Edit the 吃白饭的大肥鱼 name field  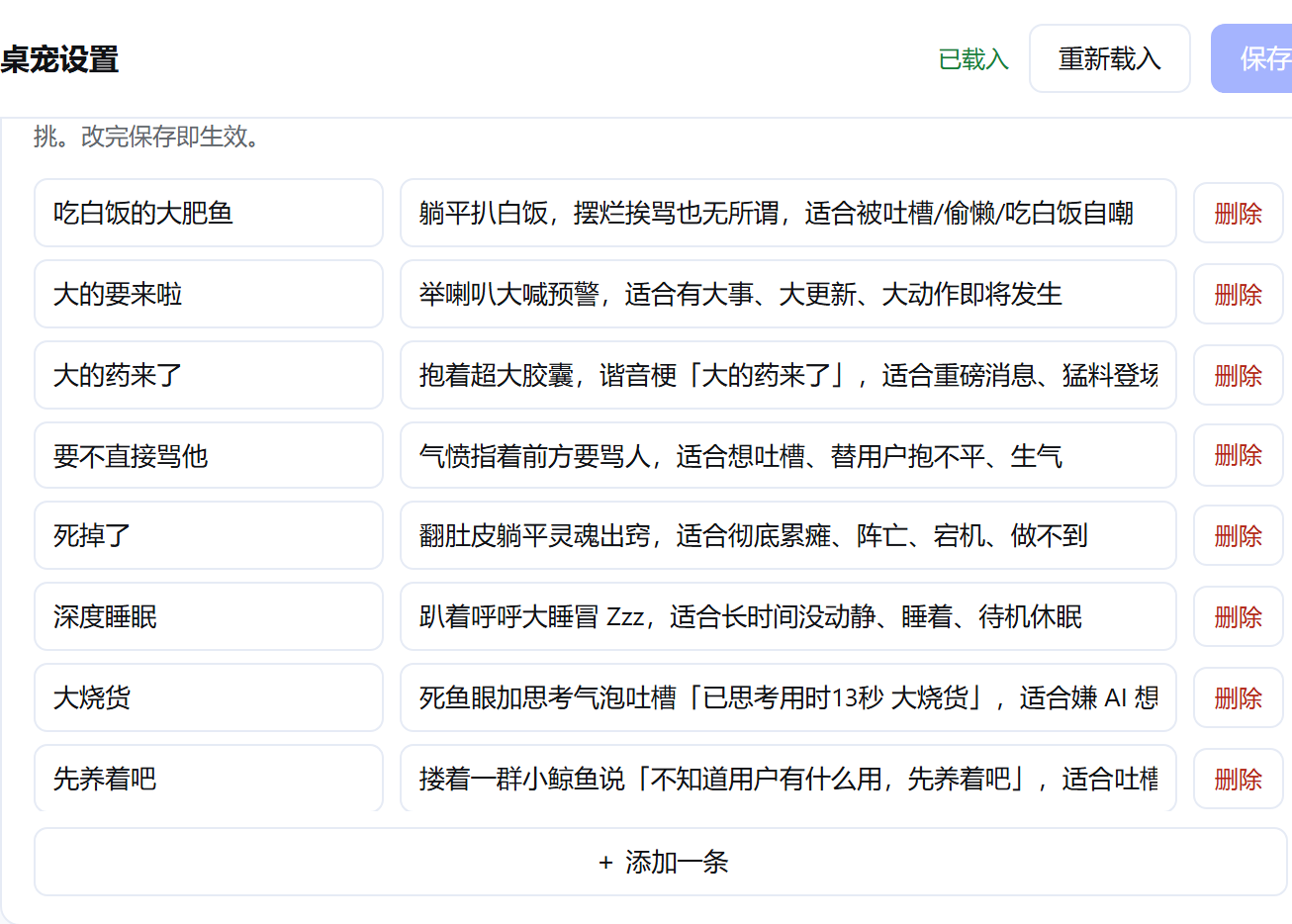209,213
